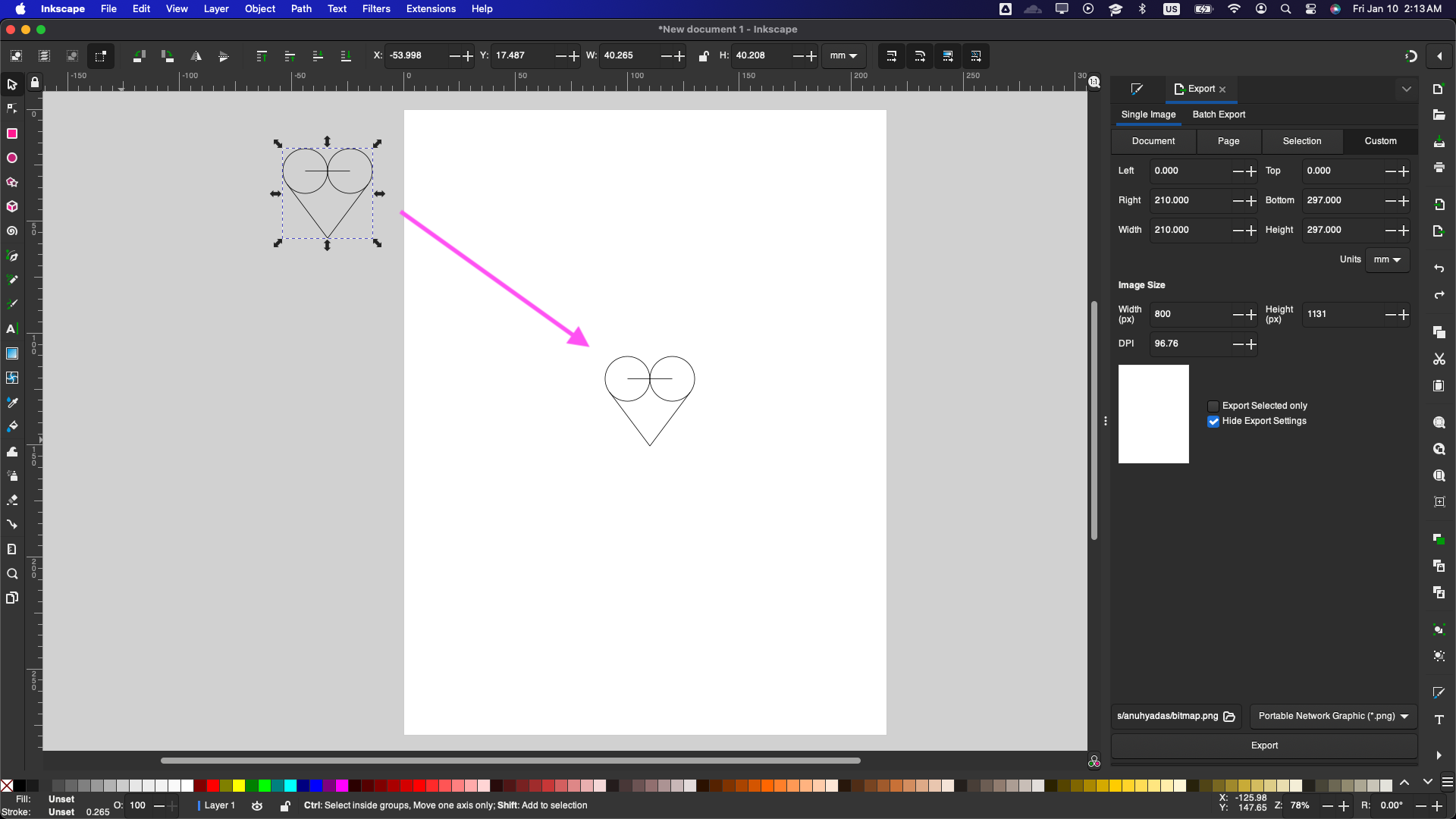The width and height of the screenshot is (1456, 819).
Task: Select the Paint bucket tool
Action: click(x=12, y=426)
